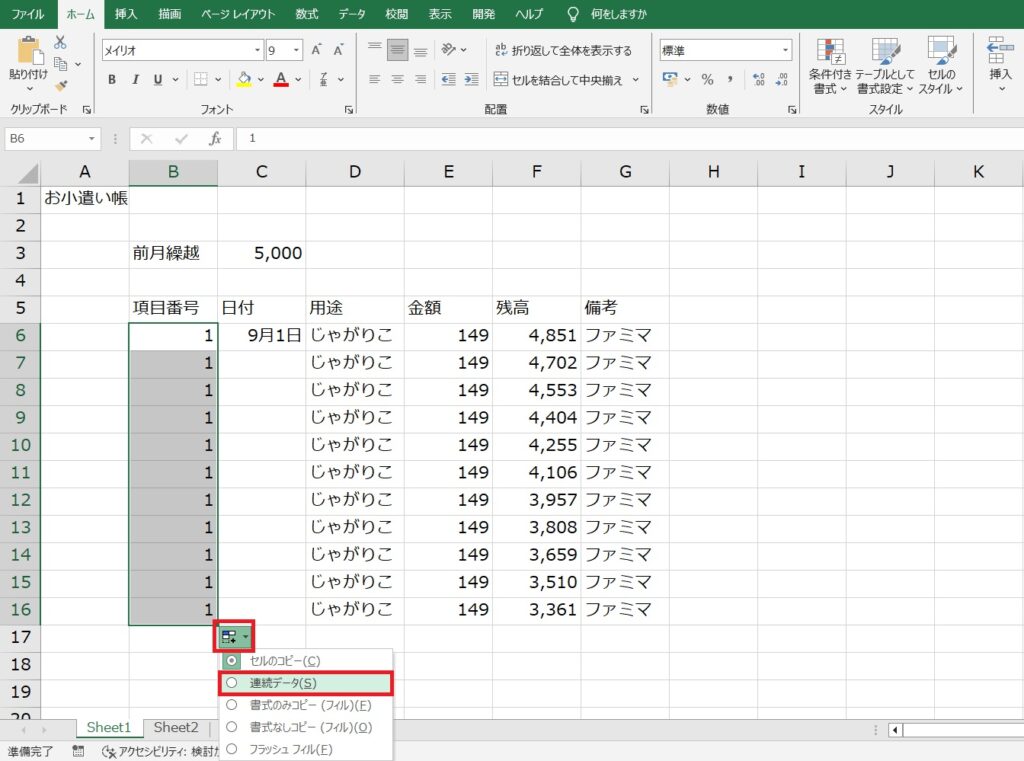Open the font color dropdown arrow
Screen dimensions: 1024x761
[x=298, y=80]
